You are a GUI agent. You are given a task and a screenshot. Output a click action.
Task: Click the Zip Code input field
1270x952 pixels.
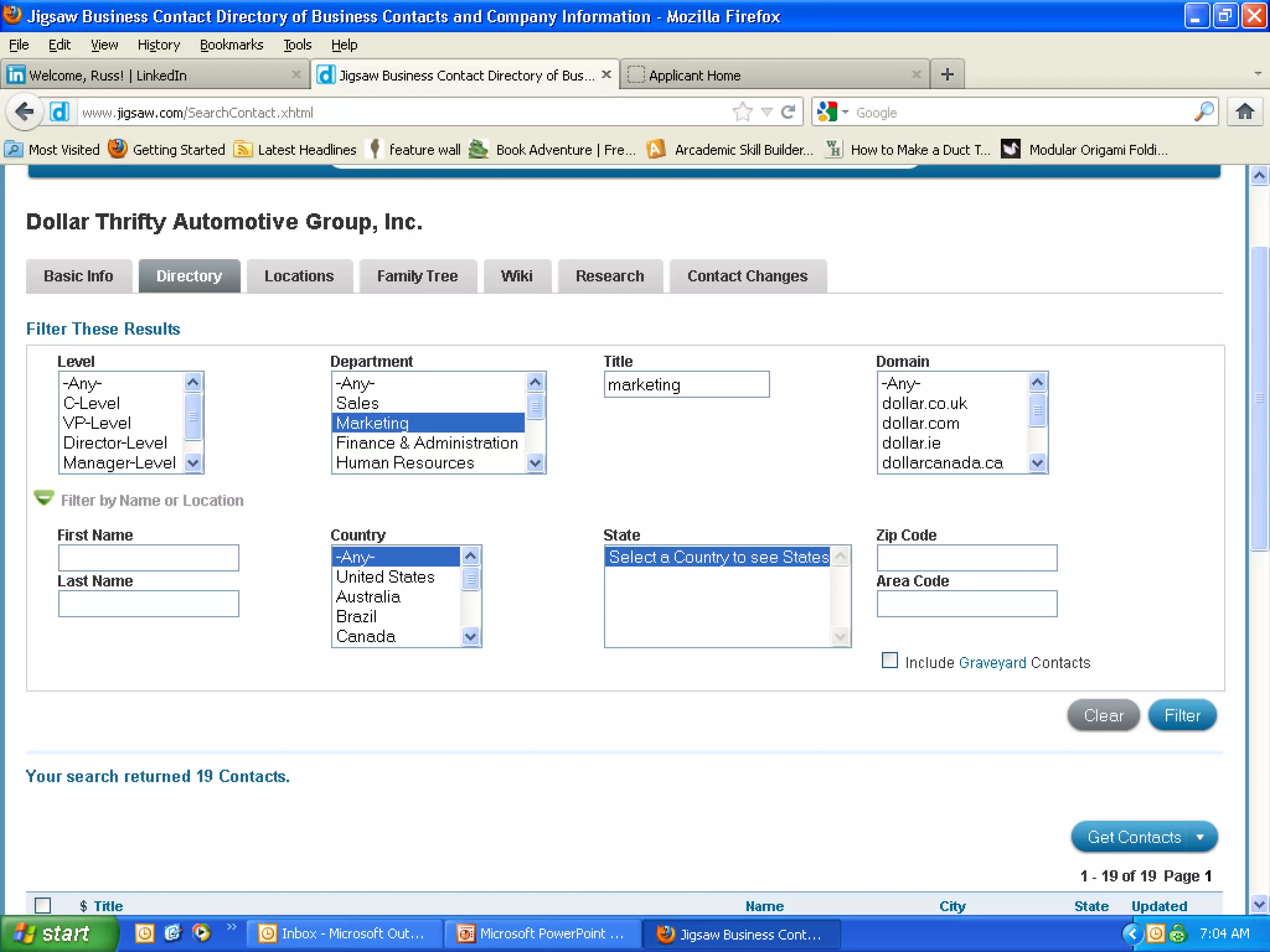coord(966,558)
